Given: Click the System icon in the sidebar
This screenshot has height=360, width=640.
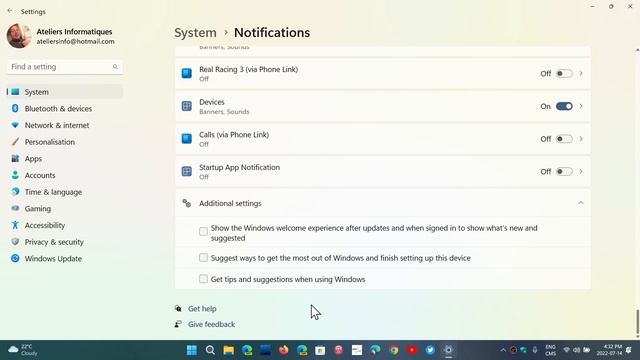Looking at the screenshot, I should point(15,92).
